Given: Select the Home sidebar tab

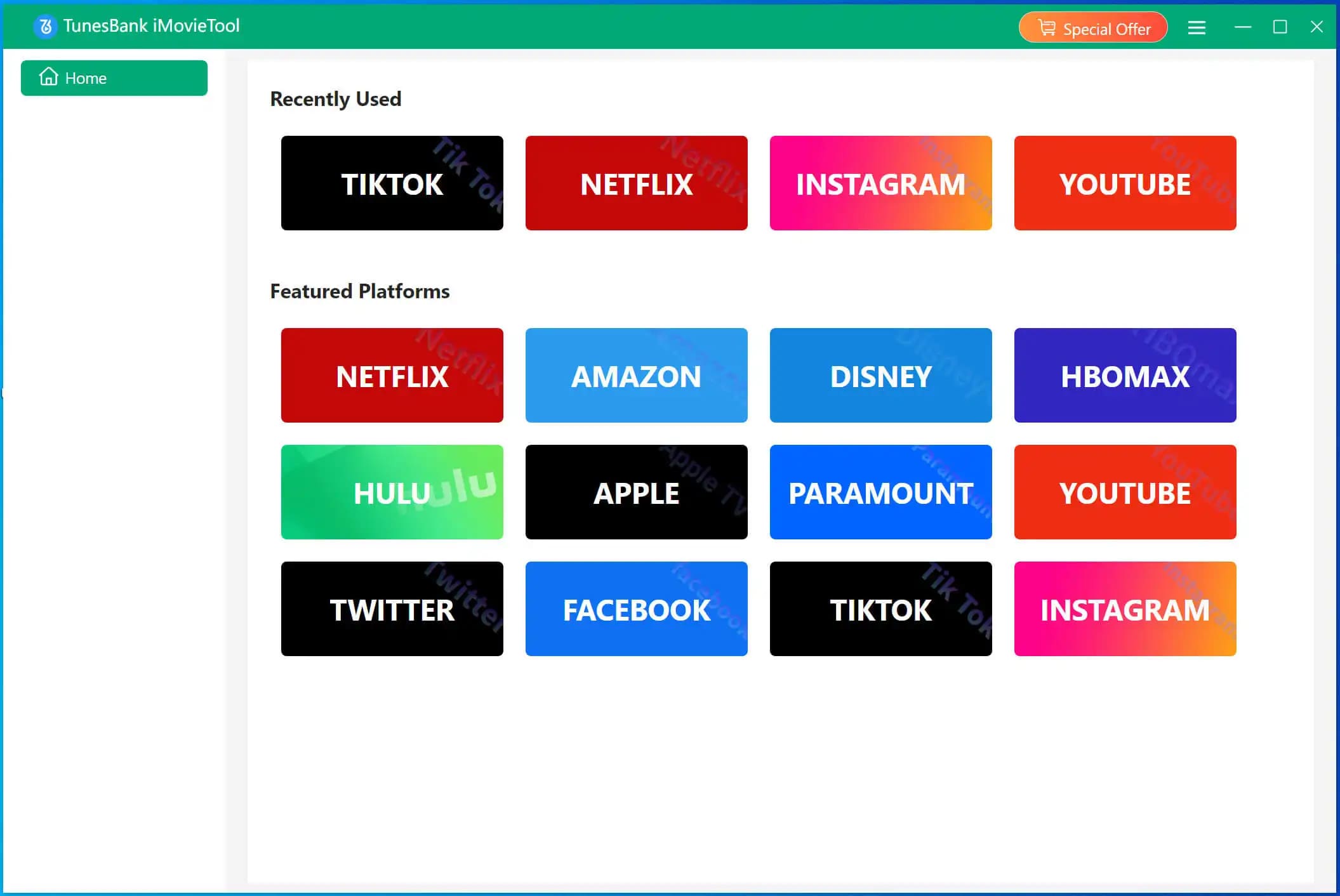Looking at the screenshot, I should click(x=114, y=78).
